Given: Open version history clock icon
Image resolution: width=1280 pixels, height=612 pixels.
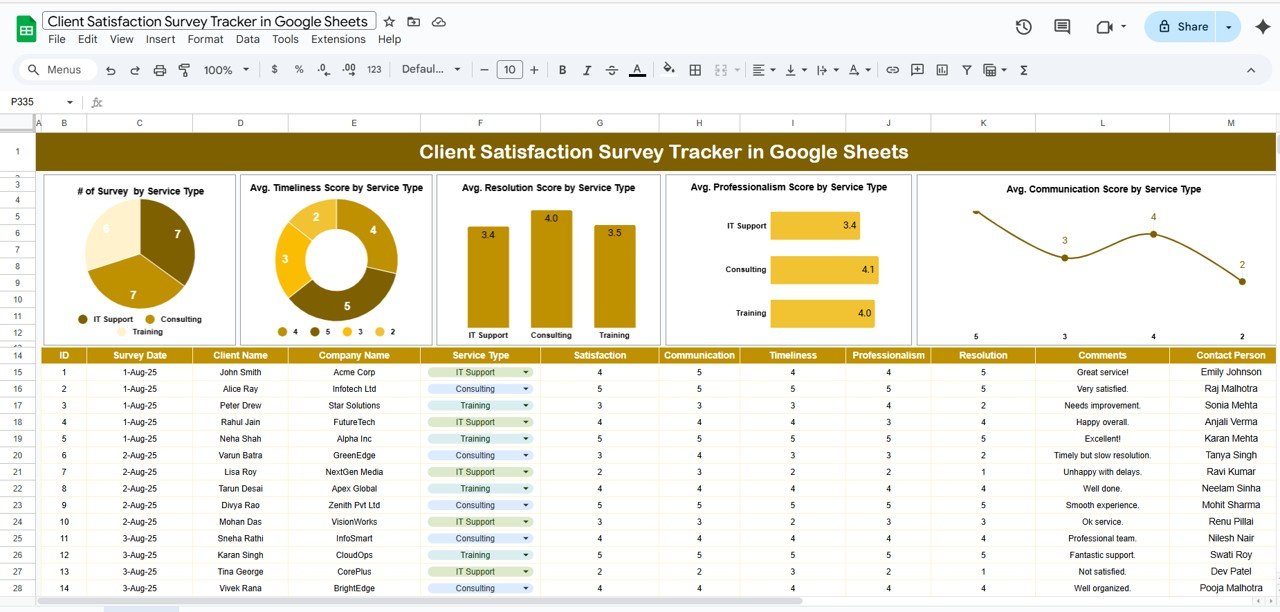Looking at the screenshot, I should (1023, 27).
